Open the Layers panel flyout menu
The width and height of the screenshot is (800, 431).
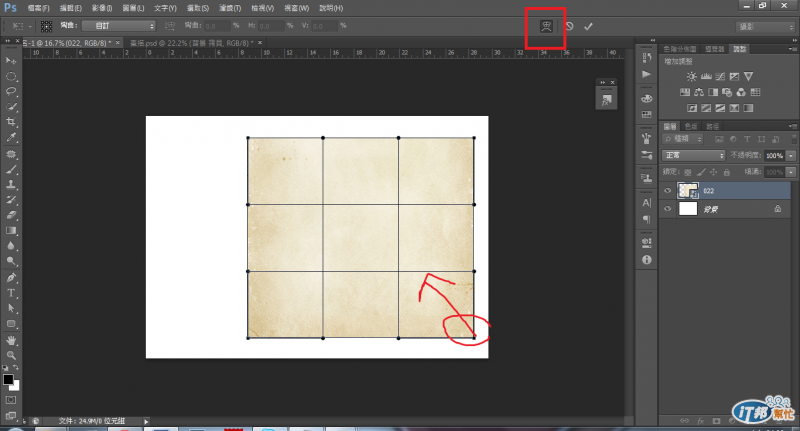click(x=792, y=126)
